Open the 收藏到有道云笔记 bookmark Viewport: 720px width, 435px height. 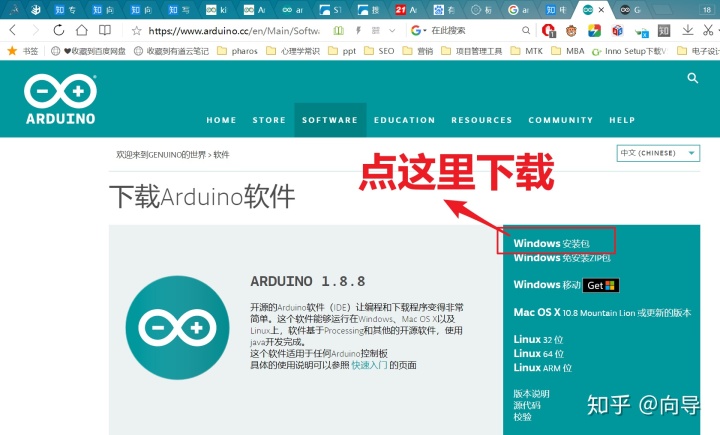[x=171, y=51]
